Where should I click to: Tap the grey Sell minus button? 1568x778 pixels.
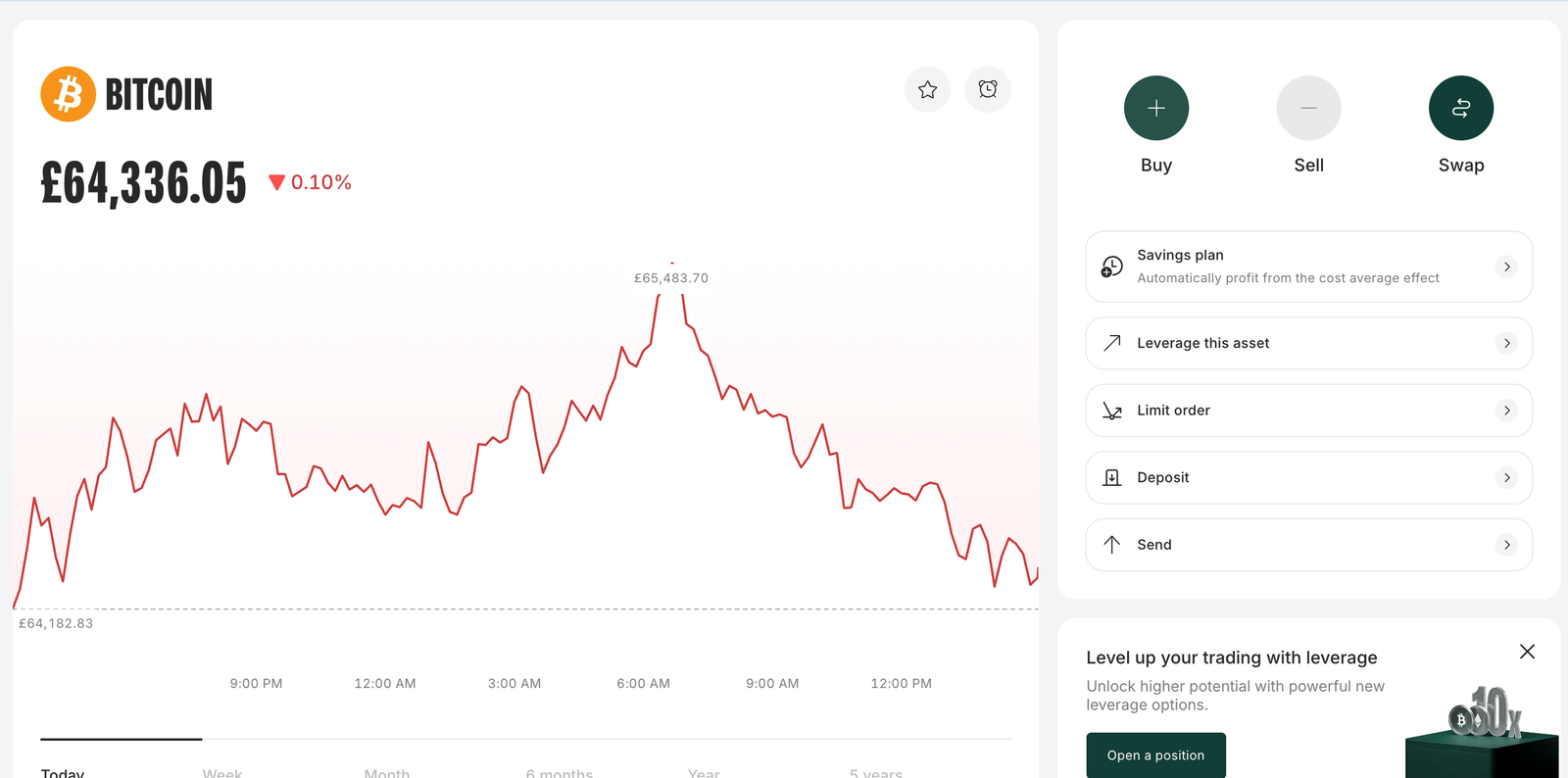[1308, 108]
